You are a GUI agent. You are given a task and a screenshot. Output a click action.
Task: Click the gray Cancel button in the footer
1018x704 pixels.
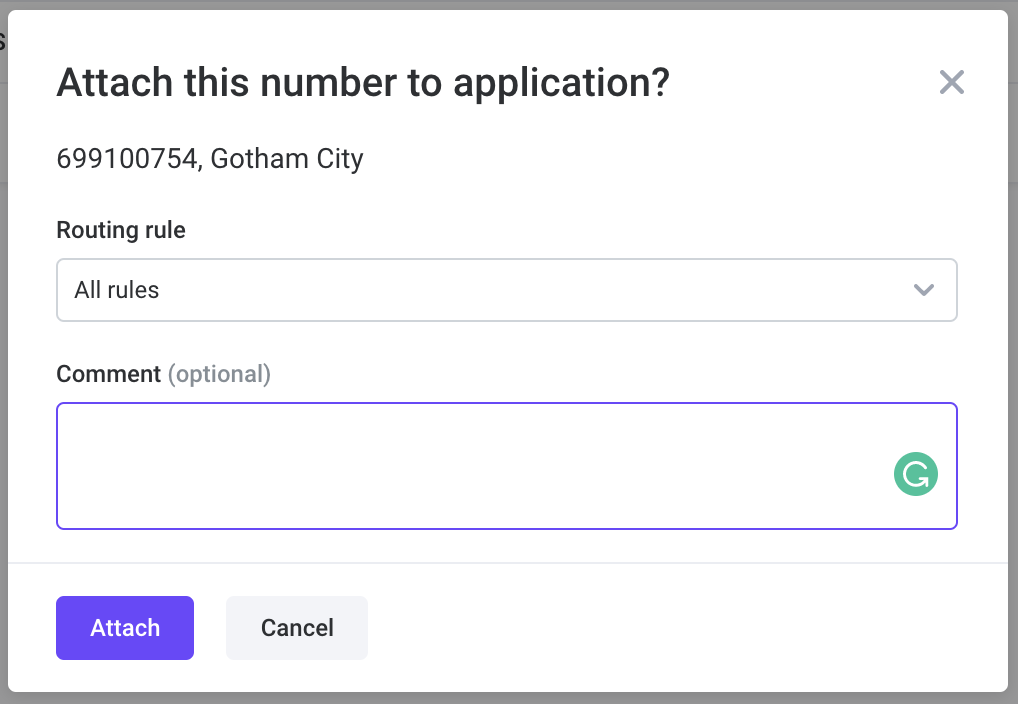[x=297, y=628]
